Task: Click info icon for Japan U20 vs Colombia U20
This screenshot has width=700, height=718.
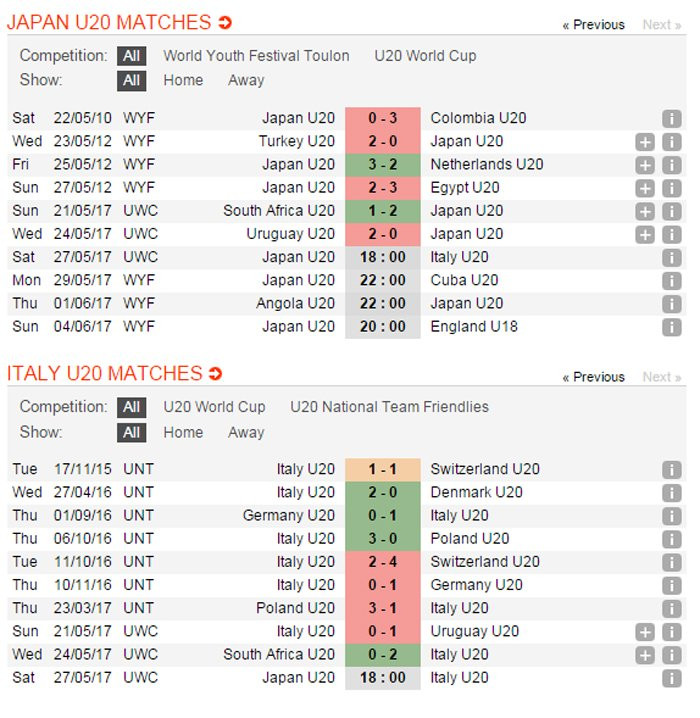Action: (x=671, y=118)
